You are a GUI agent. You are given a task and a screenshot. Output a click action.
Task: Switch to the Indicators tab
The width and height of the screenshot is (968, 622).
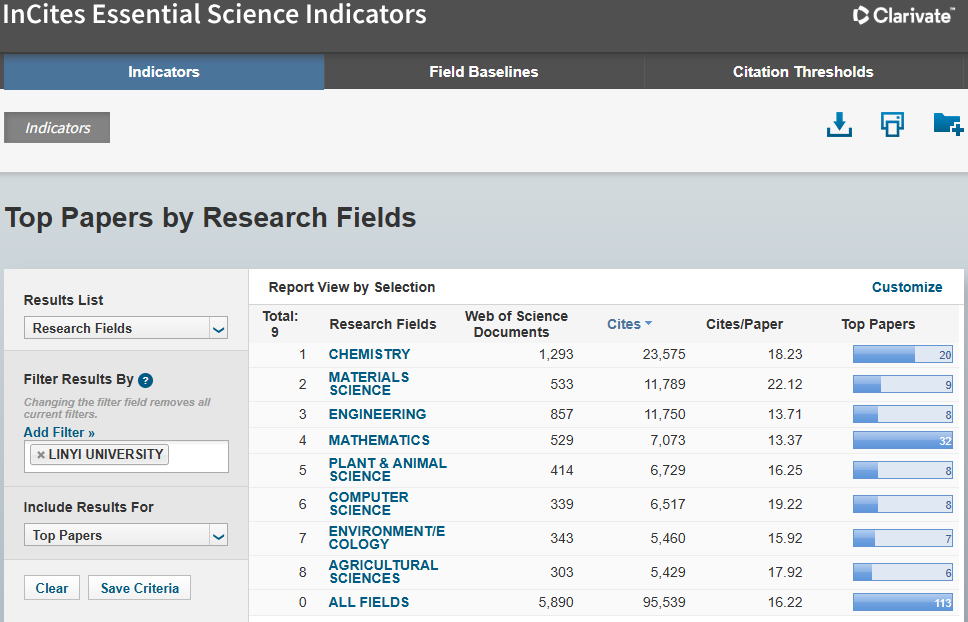164,72
